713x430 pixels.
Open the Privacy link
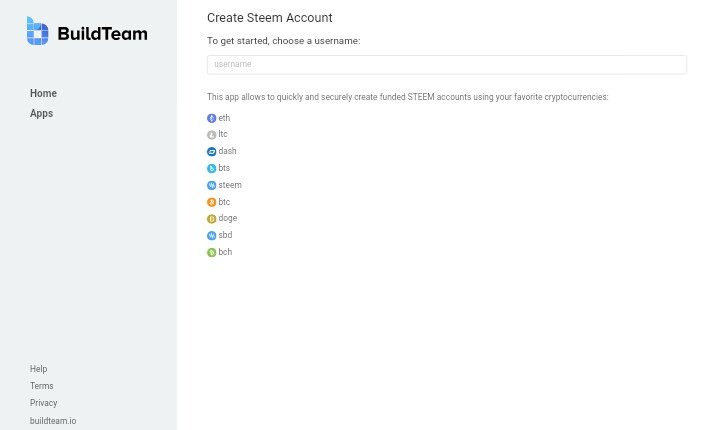tap(44, 403)
